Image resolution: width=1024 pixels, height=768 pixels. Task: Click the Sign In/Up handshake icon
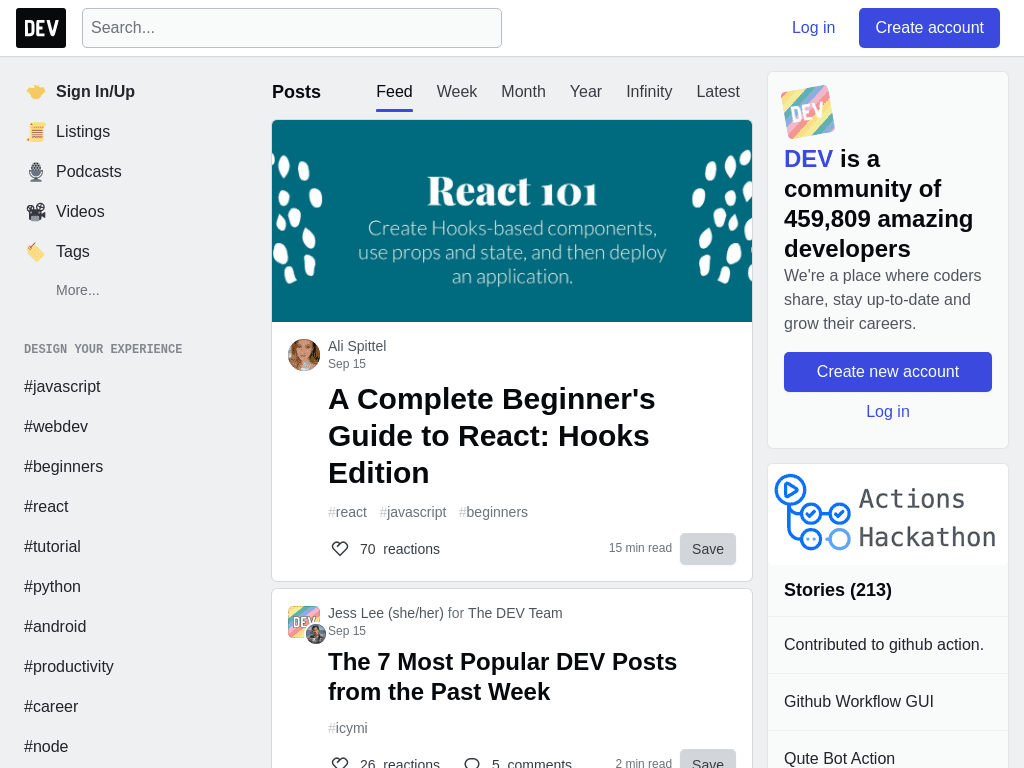point(36,91)
